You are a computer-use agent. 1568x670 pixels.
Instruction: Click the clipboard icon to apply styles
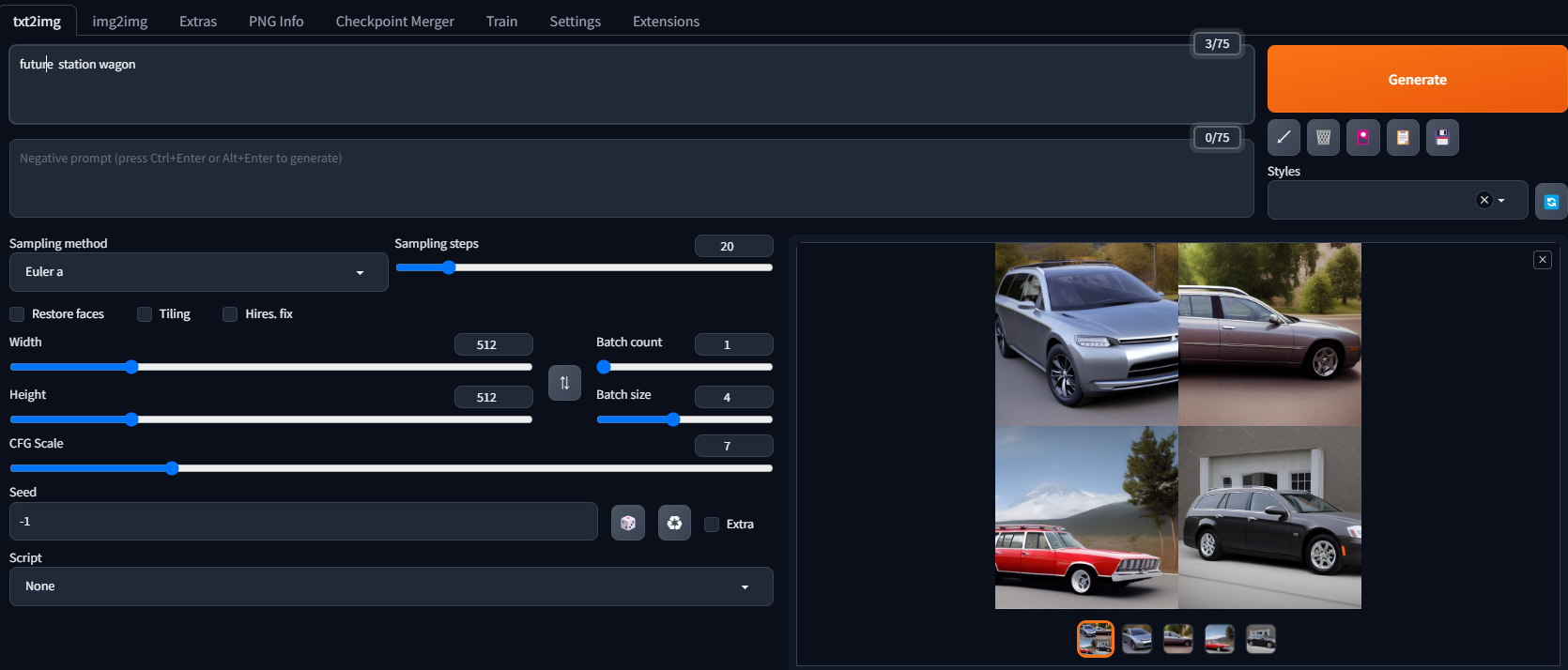pos(1403,138)
